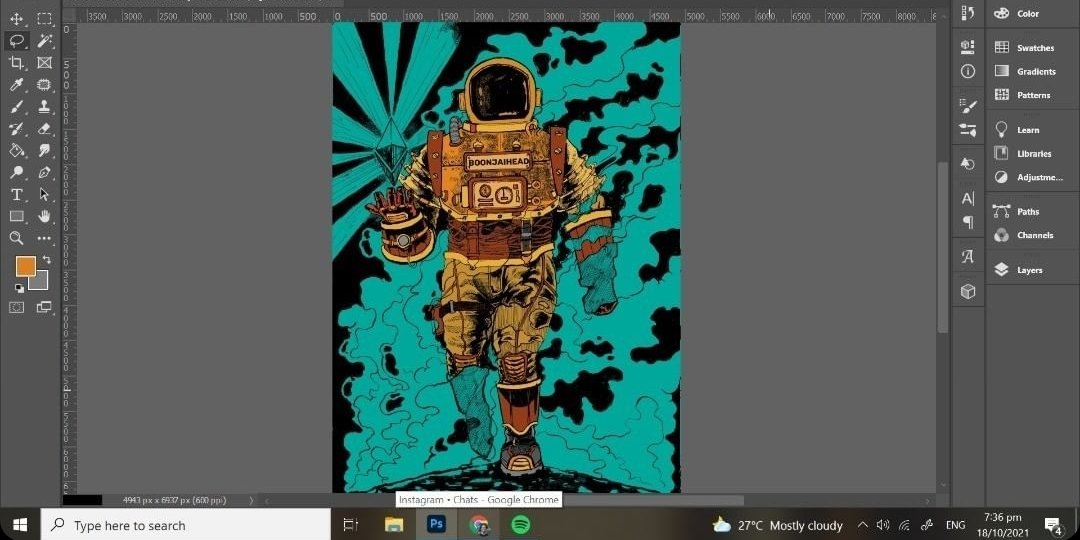Expand the Libraries panel
1080x540 pixels.
coord(1032,153)
